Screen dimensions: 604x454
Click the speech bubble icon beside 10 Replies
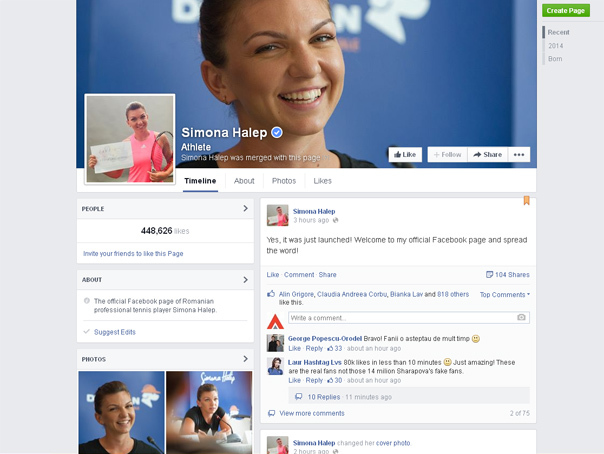(299, 397)
